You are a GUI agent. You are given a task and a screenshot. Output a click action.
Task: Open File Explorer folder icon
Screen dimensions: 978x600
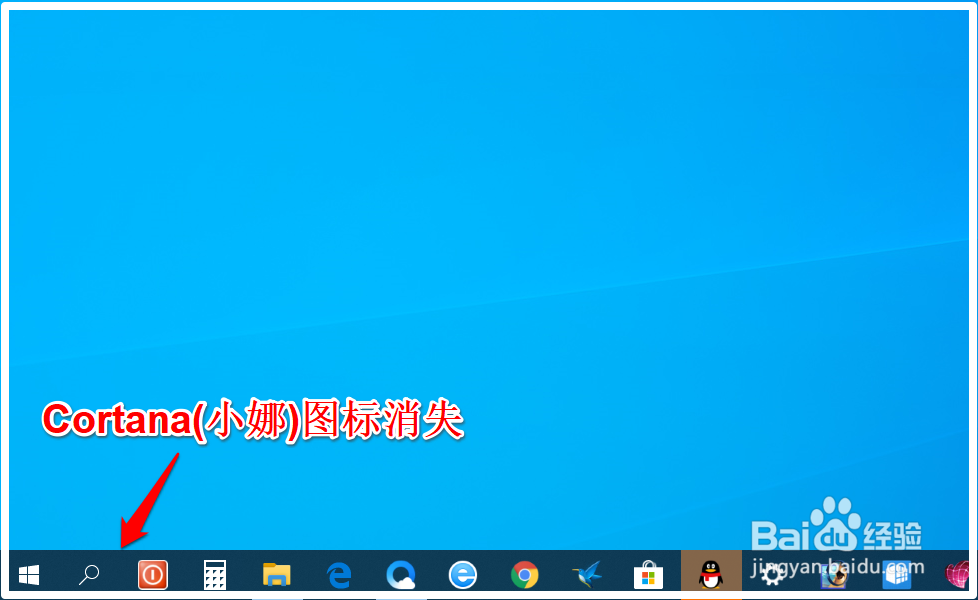[276, 574]
